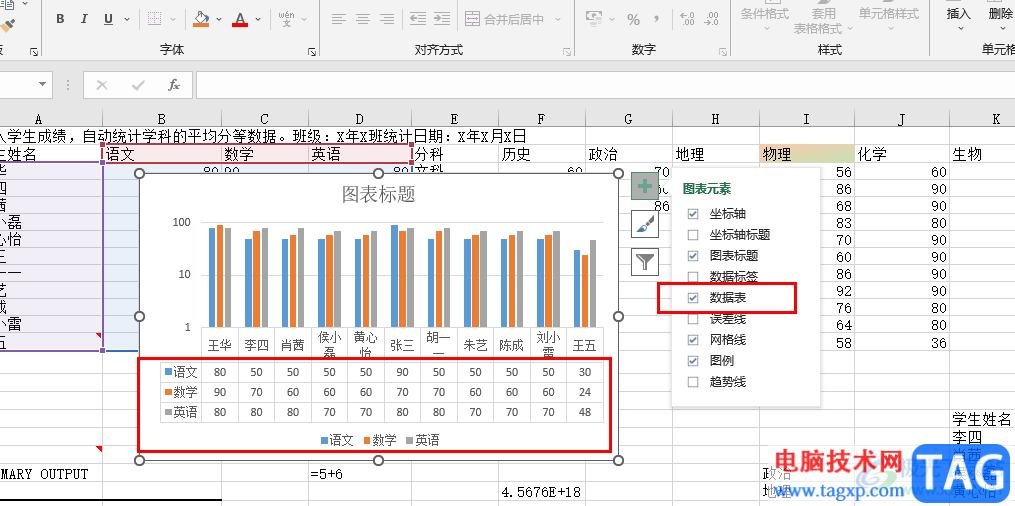Click the formula bar input field

(605, 85)
